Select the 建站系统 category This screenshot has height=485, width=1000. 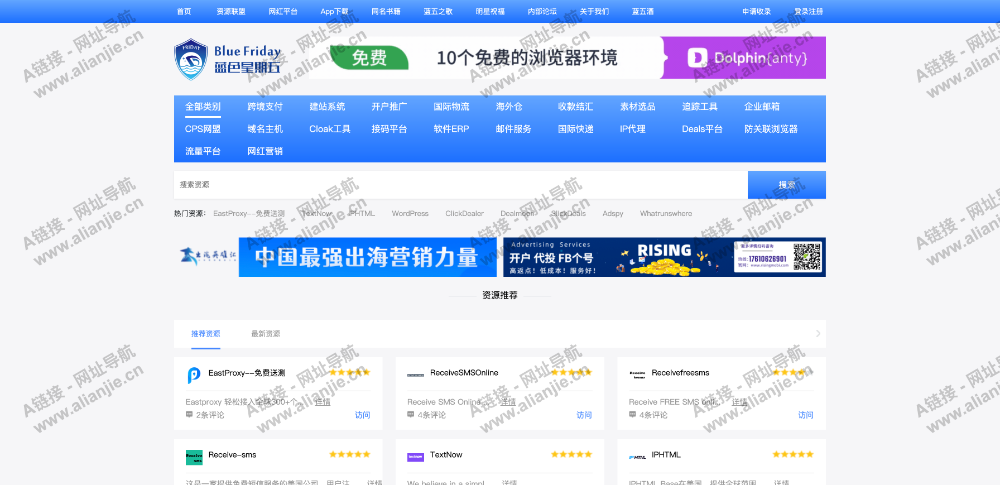click(327, 107)
